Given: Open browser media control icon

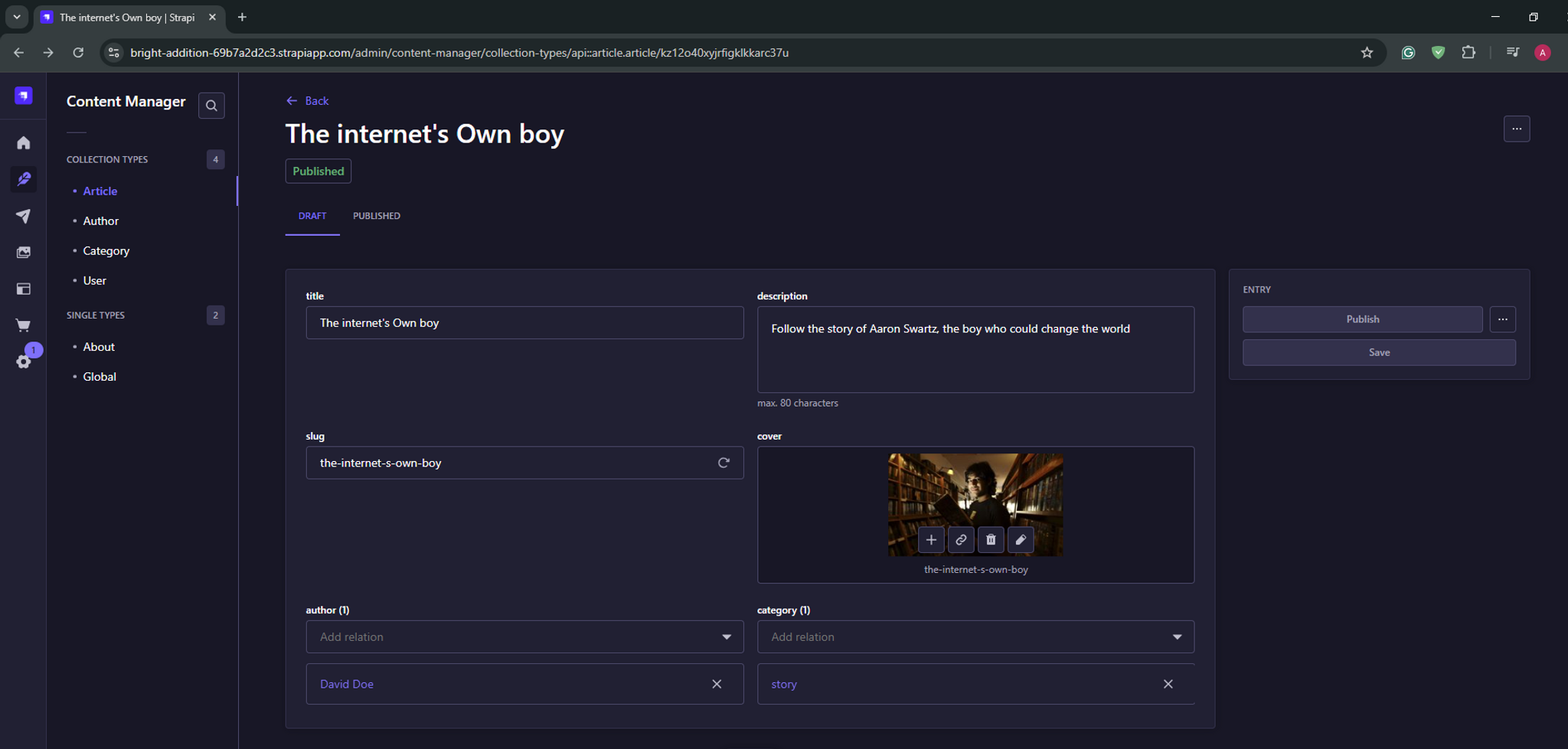Looking at the screenshot, I should coord(1513,53).
